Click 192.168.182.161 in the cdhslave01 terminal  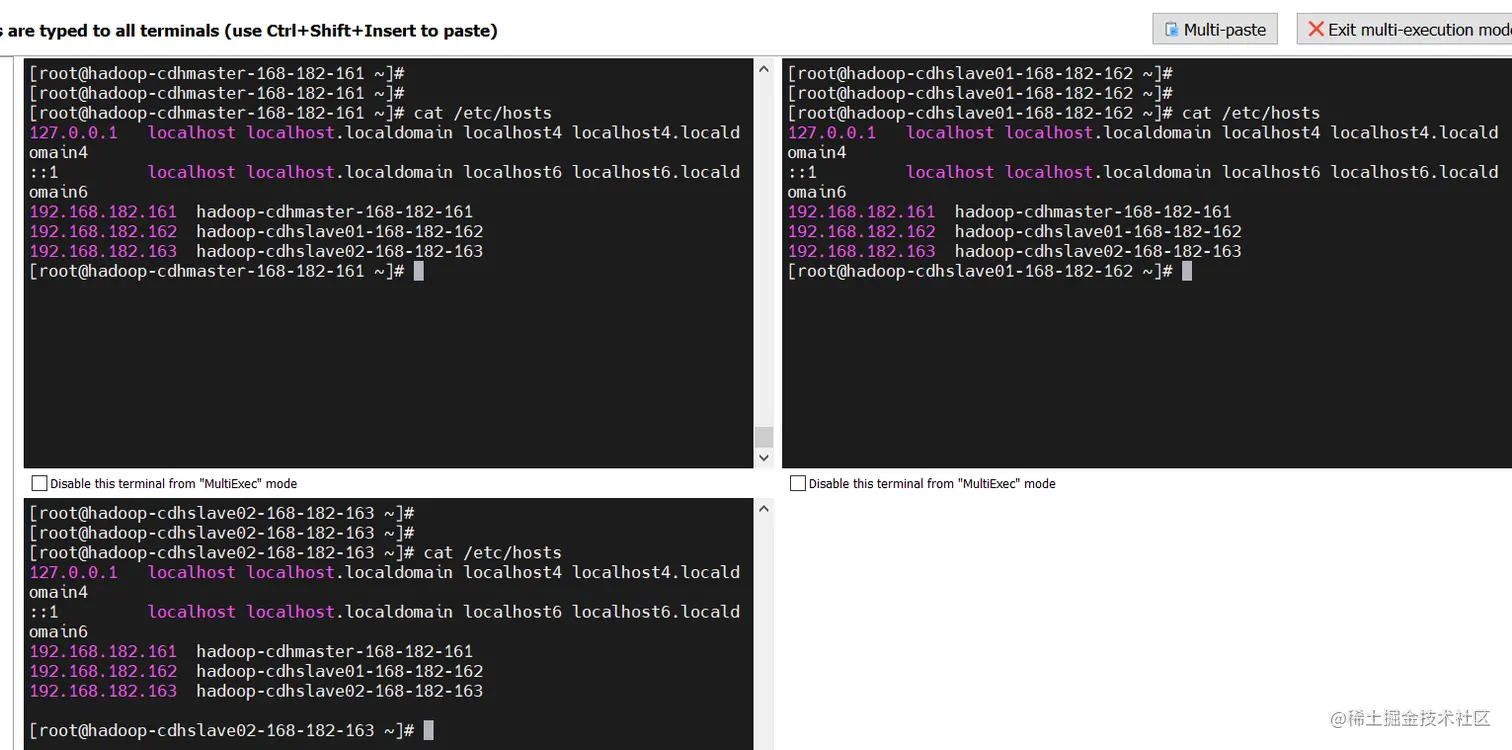(862, 211)
